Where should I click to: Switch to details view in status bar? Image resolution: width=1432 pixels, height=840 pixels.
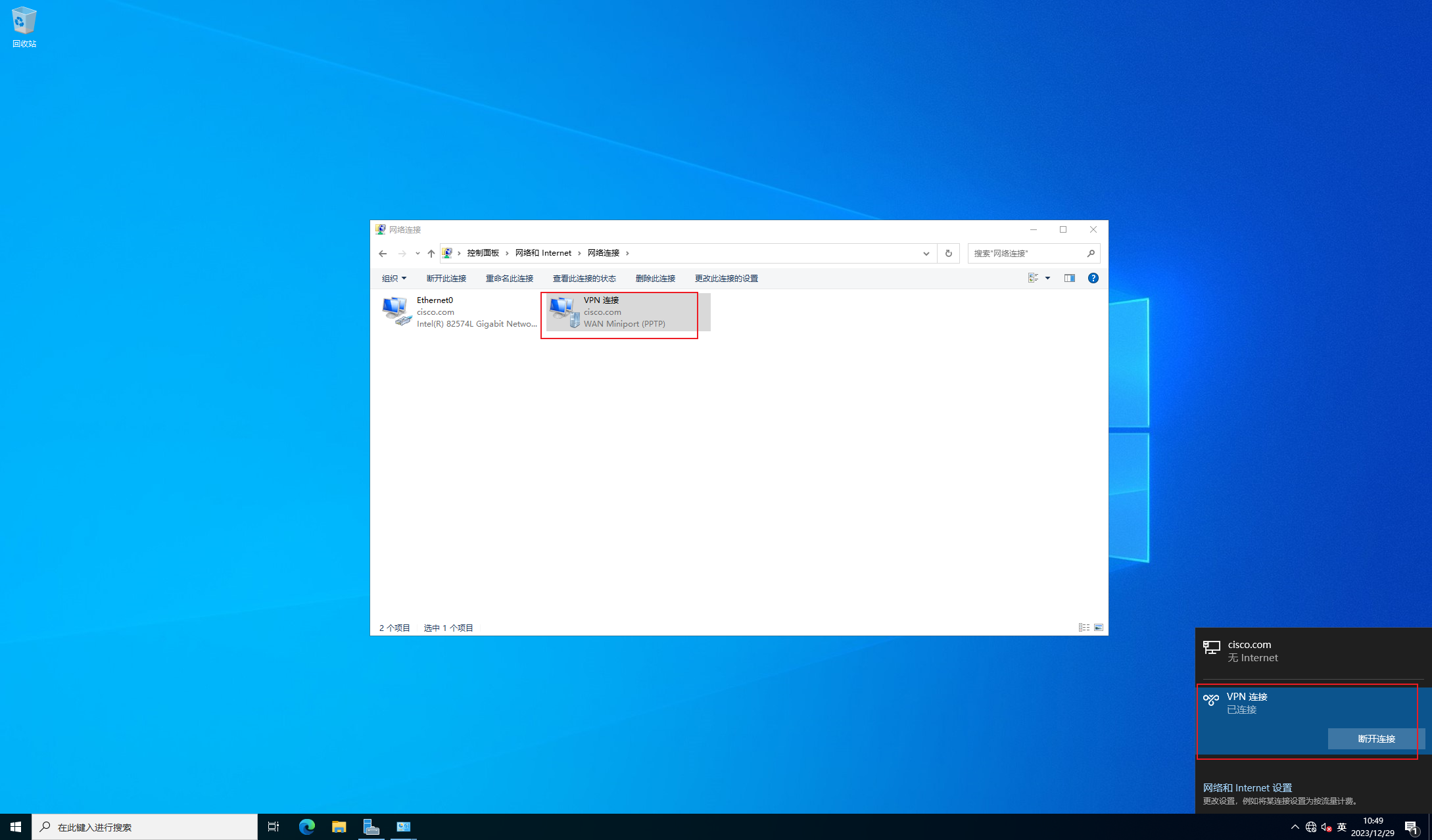1084,628
